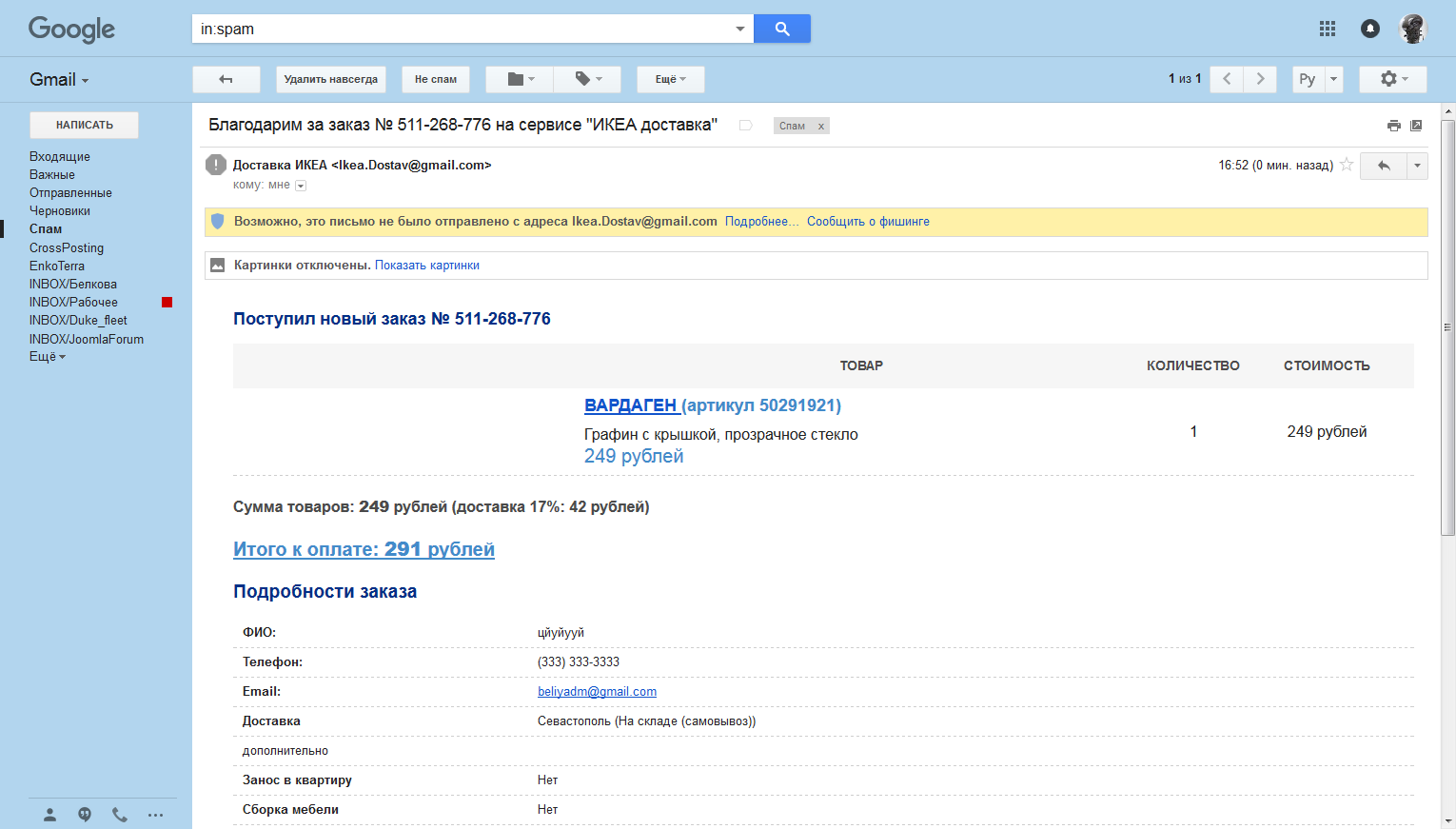1456x829 pixels.
Task: Open the Google apps grid
Action: pyautogui.click(x=1328, y=29)
